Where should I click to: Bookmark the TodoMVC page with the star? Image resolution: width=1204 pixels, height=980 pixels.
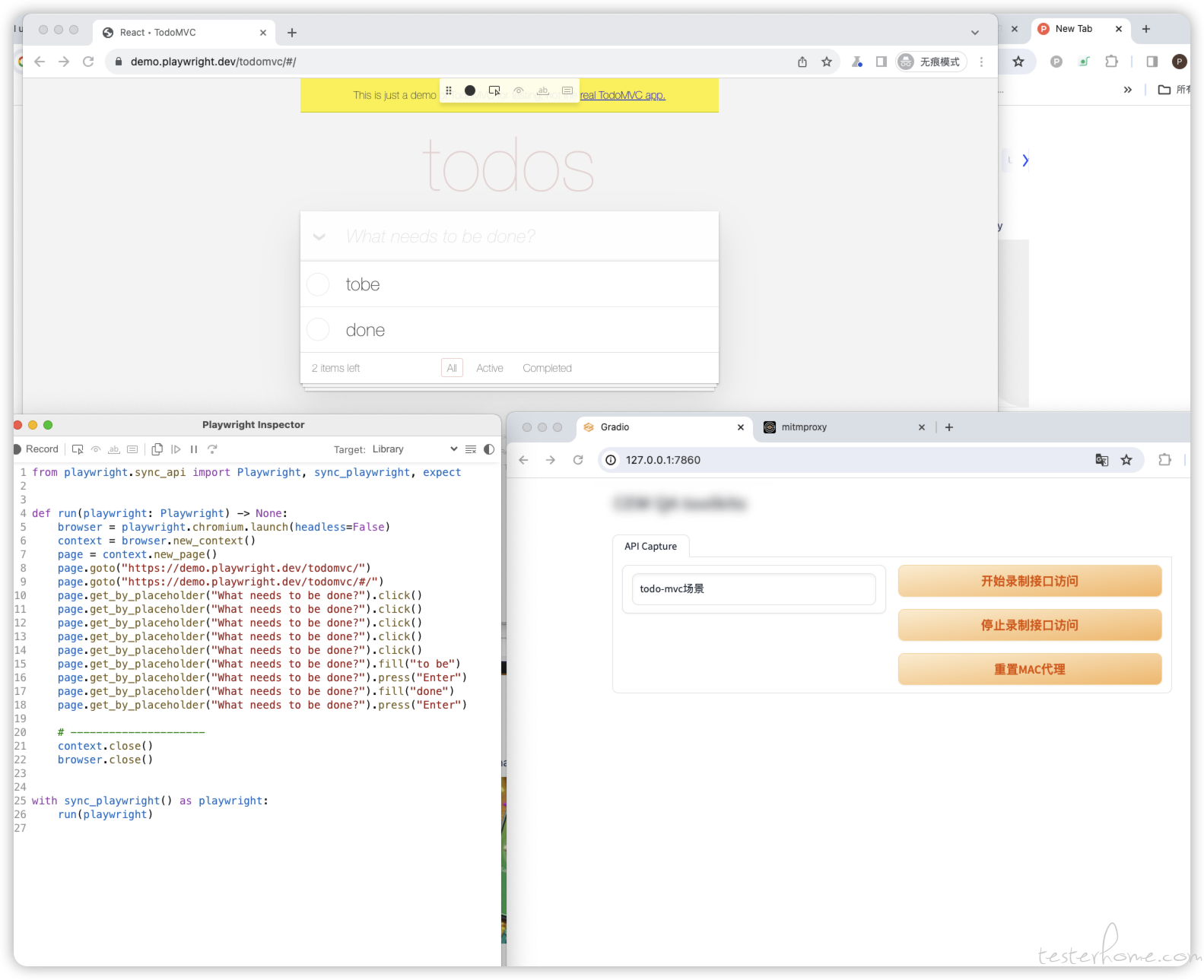click(827, 62)
